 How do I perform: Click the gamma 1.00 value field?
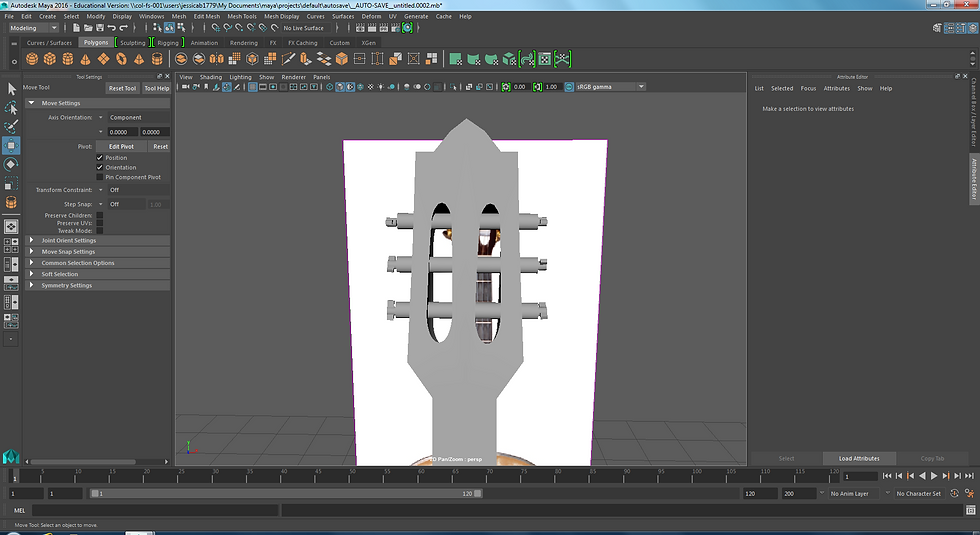coord(552,87)
